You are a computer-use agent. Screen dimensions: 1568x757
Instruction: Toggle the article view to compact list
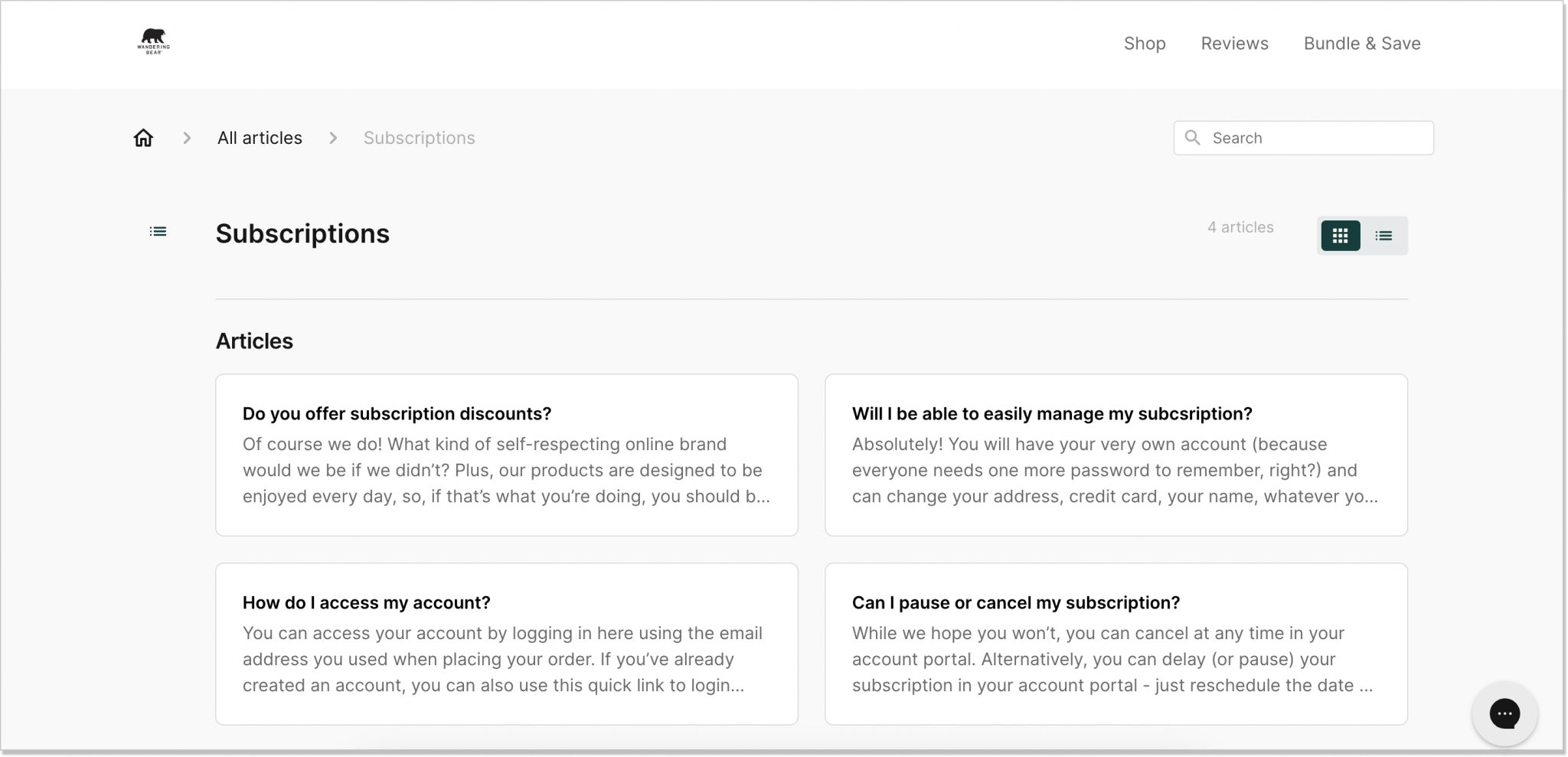click(x=1385, y=235)
